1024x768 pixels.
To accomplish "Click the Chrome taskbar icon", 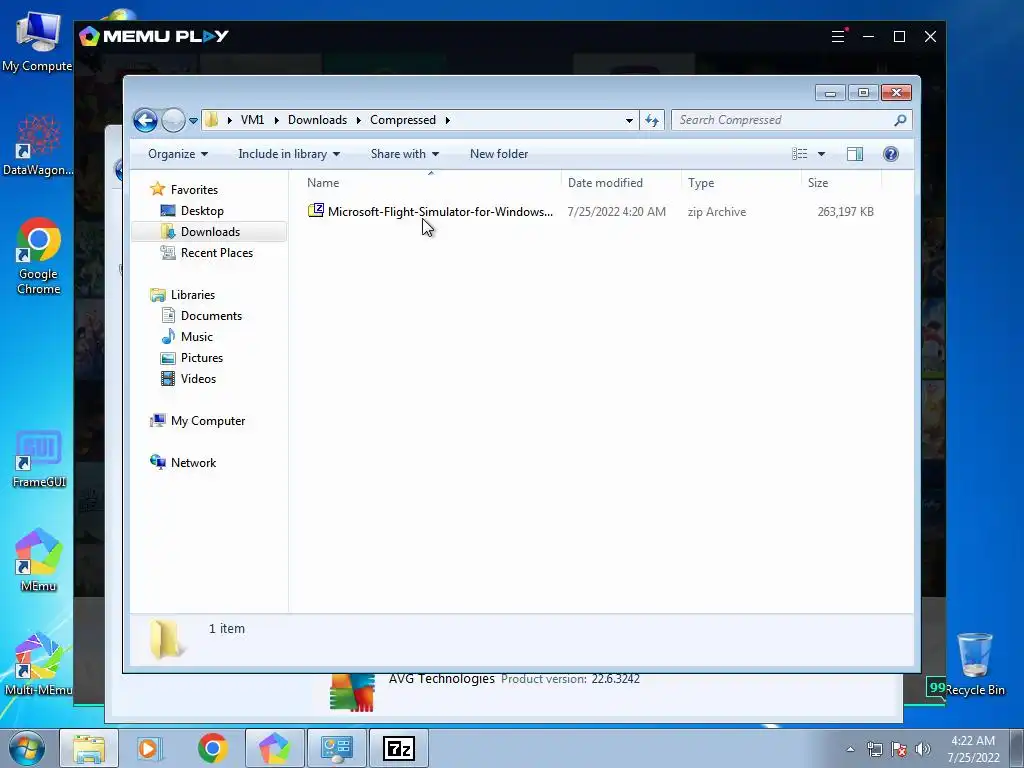I will 212,748.
